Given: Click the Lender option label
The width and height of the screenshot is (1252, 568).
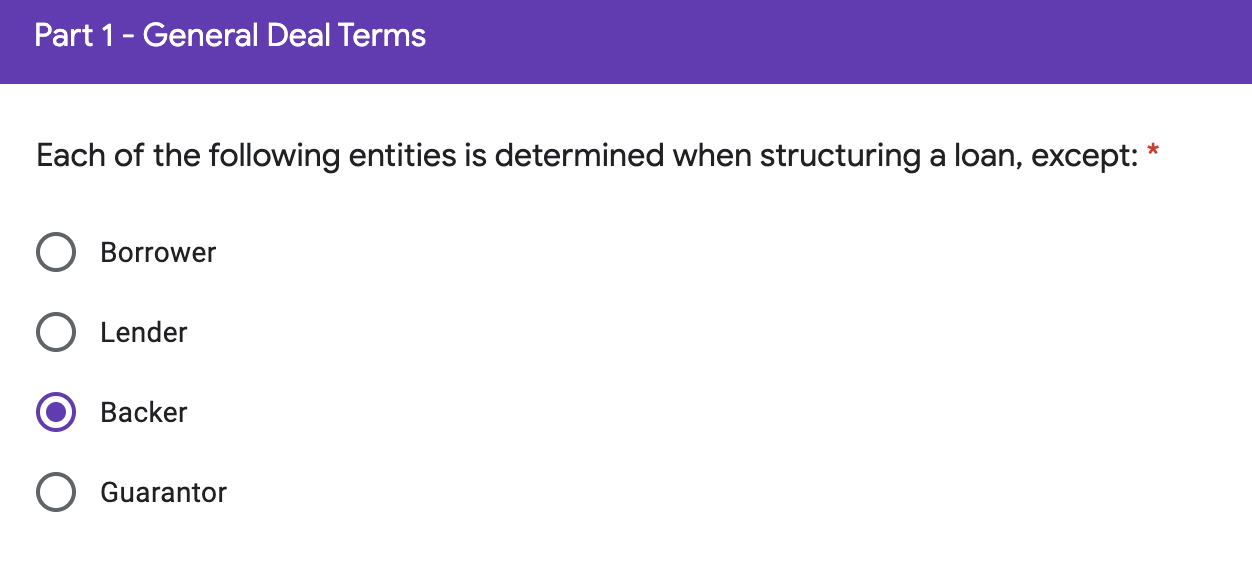Looking at the screenshot, I should tap(144, 332).
